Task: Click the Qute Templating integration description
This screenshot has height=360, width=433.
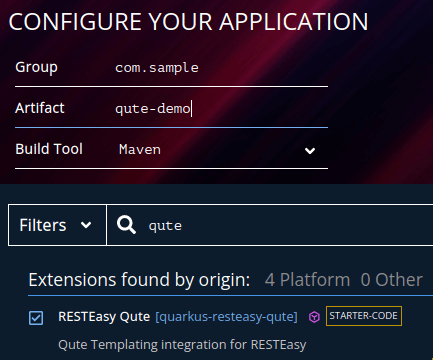Action: point(182,345)
